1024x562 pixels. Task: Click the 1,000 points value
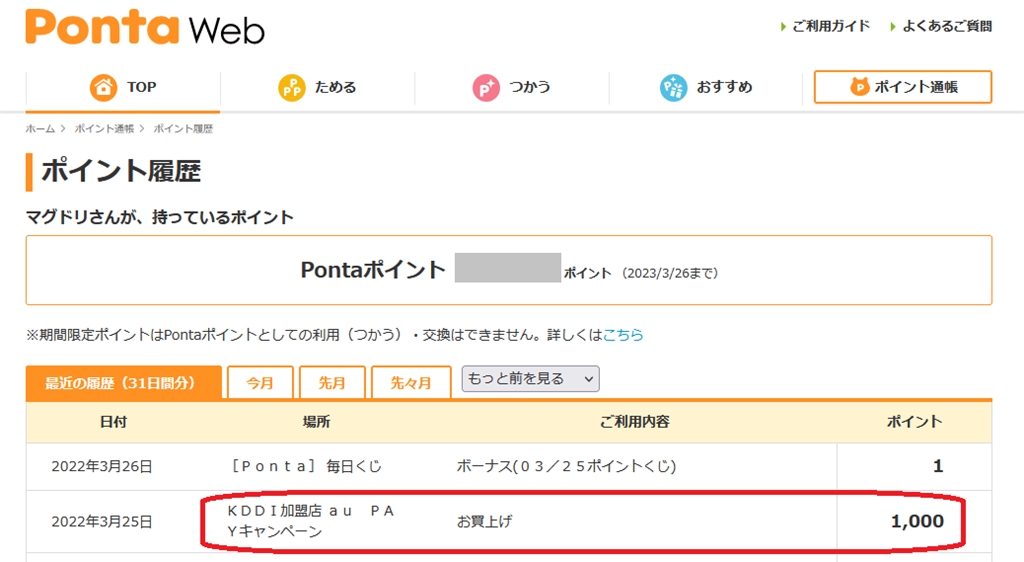(x=917, y=521)
